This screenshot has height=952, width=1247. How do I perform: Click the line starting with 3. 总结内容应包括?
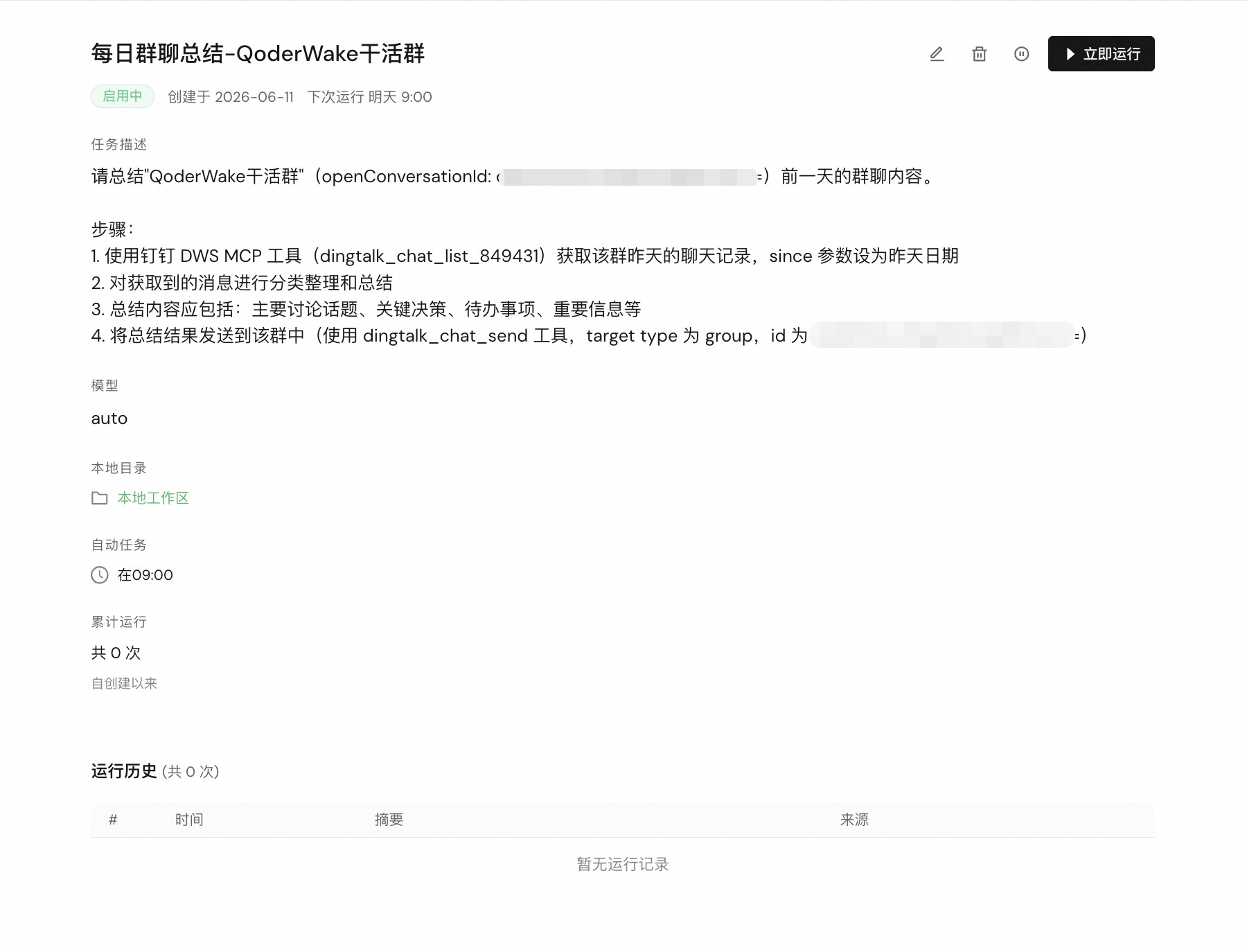tap(366, 309)
